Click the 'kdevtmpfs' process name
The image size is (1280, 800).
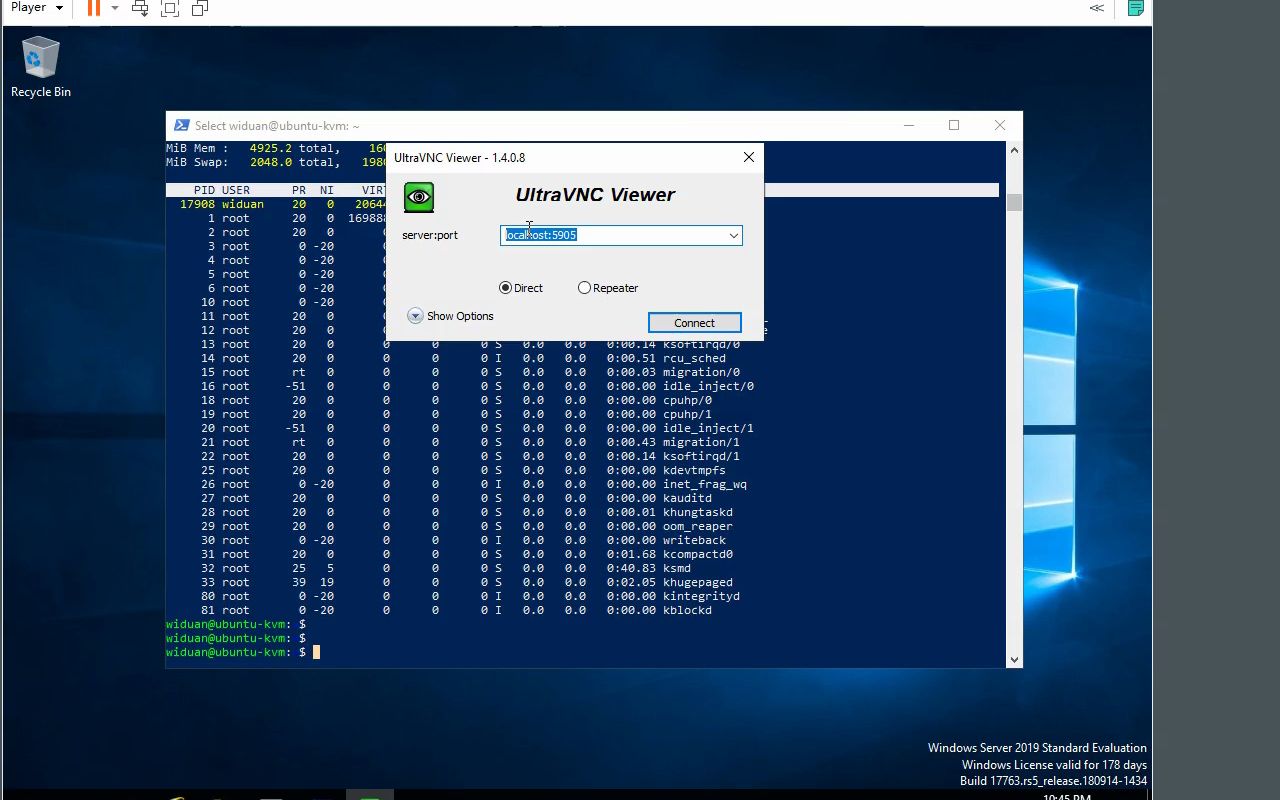coord(694,470)
